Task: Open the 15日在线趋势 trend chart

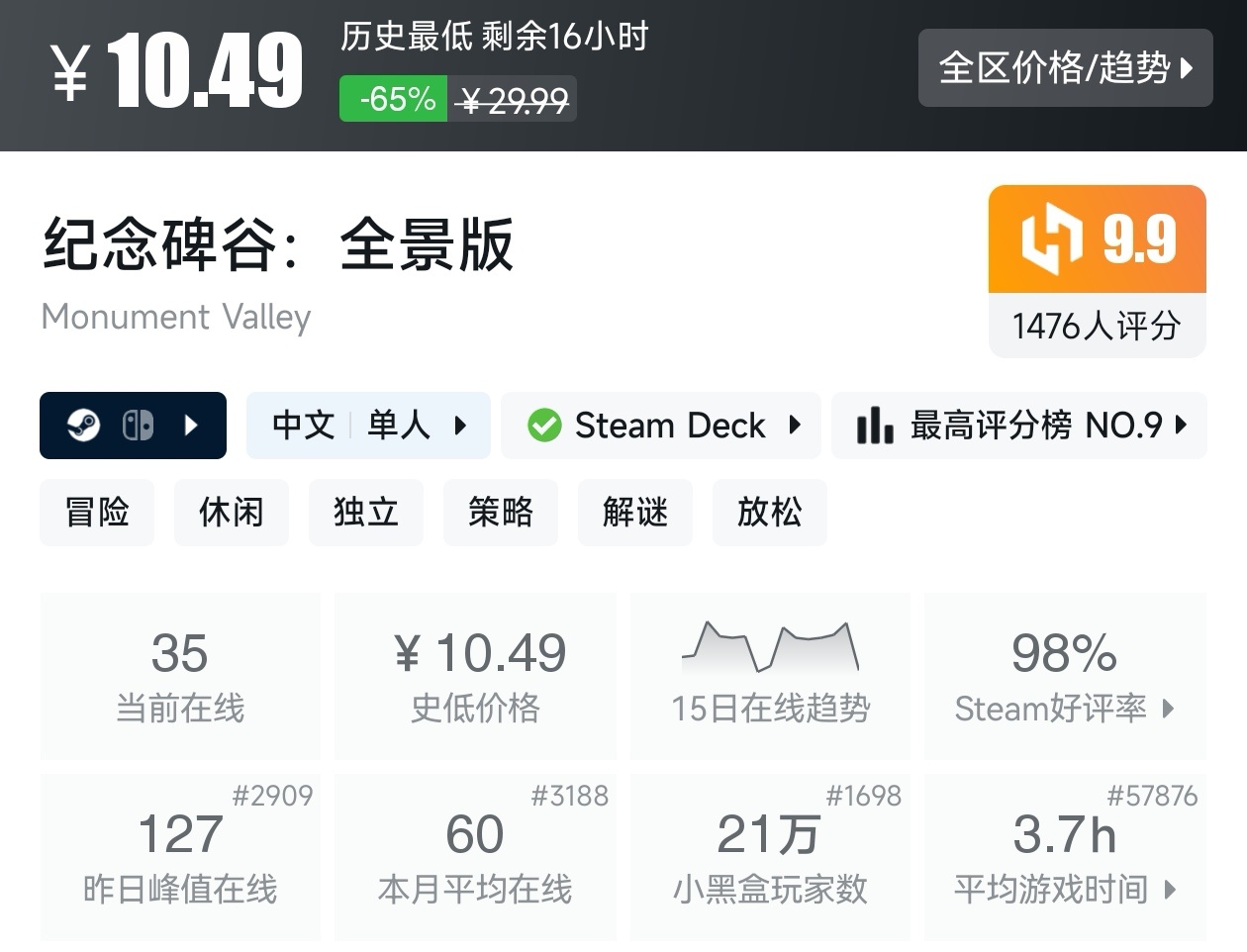Action: [770, 677]
